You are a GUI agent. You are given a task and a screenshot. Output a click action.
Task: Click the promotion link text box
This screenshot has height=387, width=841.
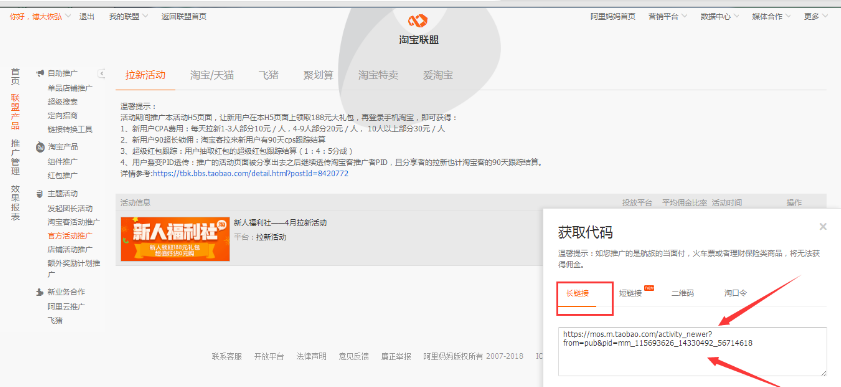click(x=692, y=352)
